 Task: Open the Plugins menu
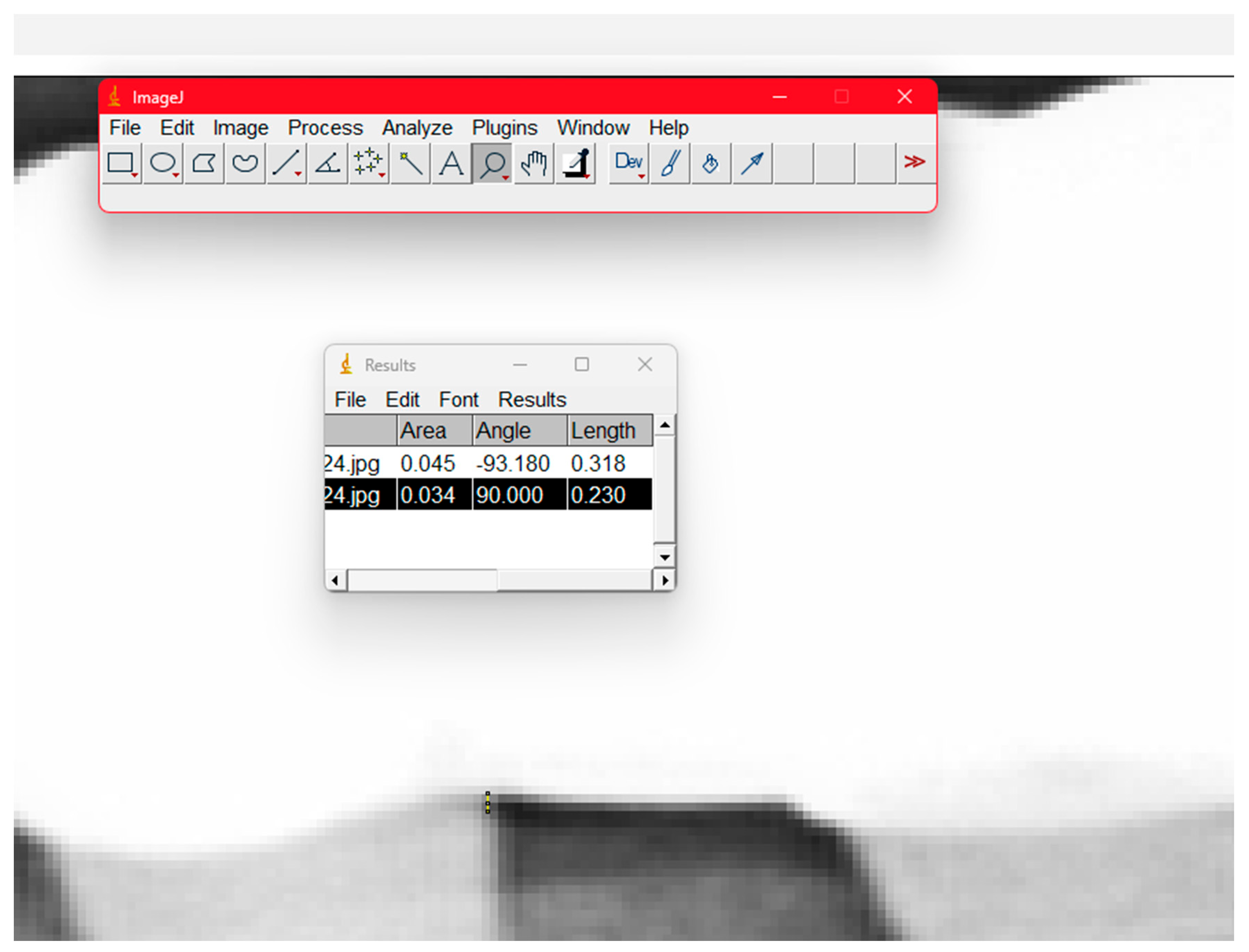click(x=504, y=127)
